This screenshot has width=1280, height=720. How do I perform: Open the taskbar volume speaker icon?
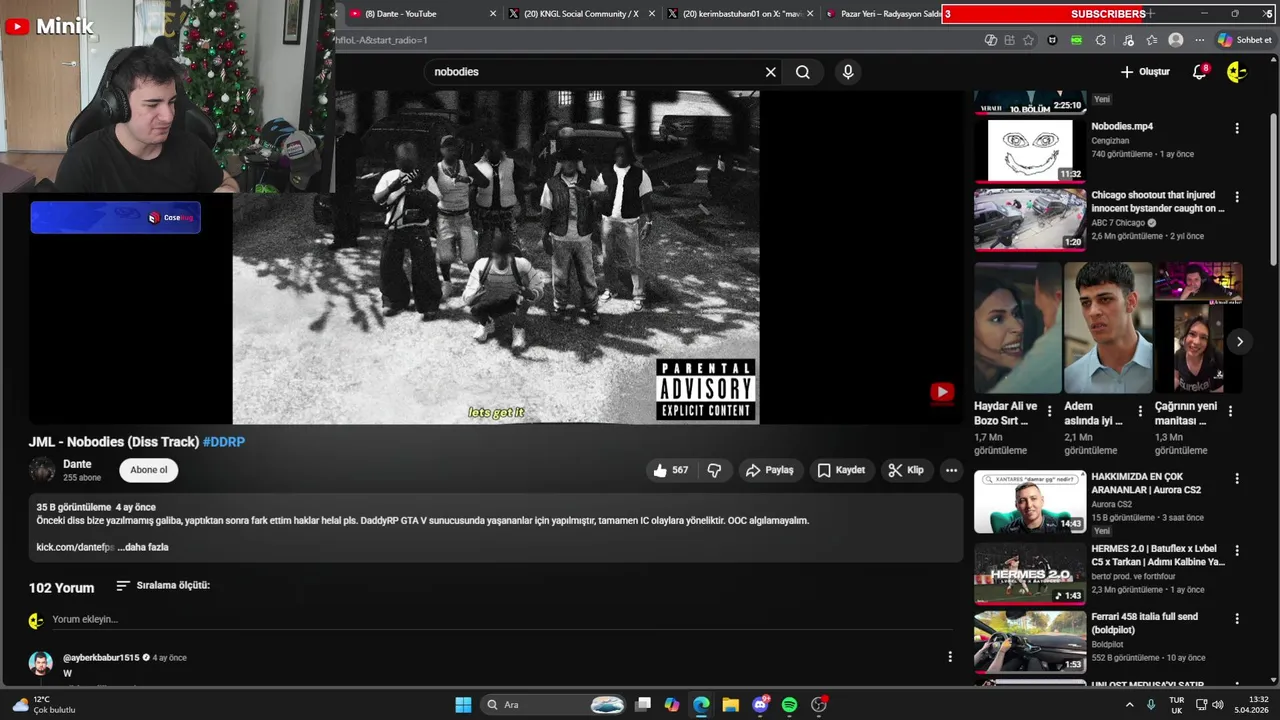(x=1218, y=705)
